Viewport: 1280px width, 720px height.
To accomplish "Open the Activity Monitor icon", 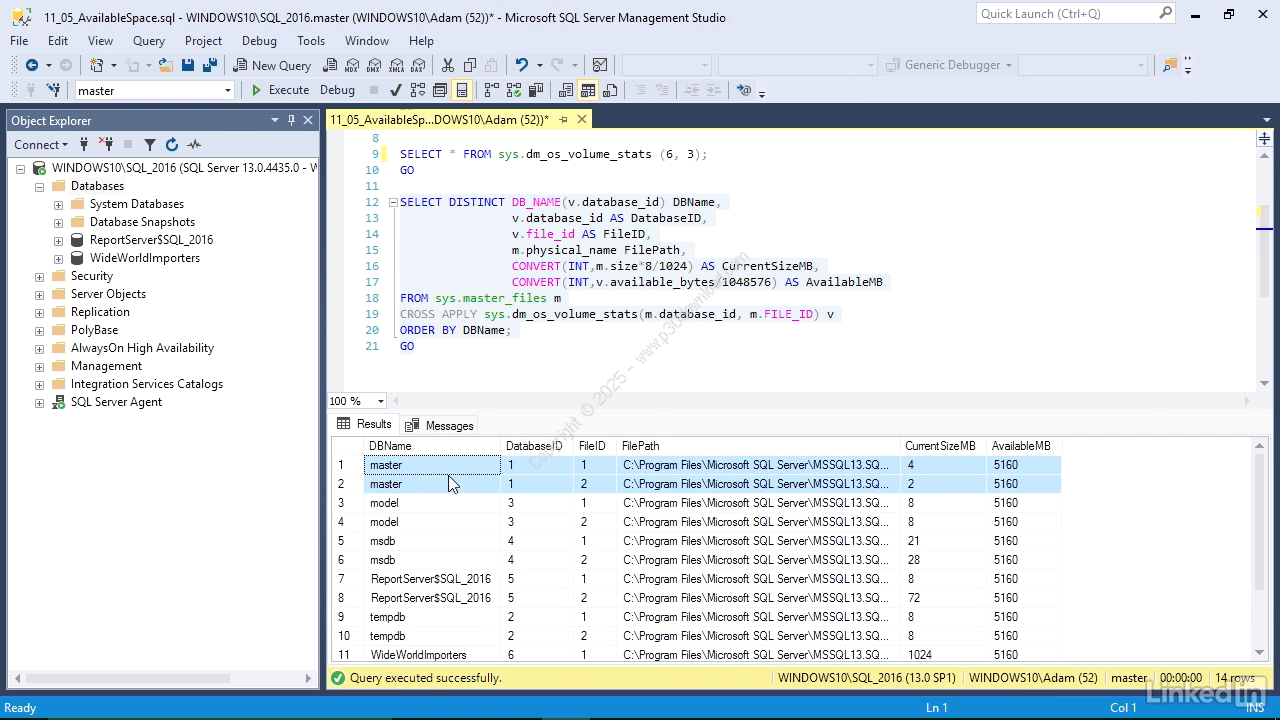I will tap(600, 65).
